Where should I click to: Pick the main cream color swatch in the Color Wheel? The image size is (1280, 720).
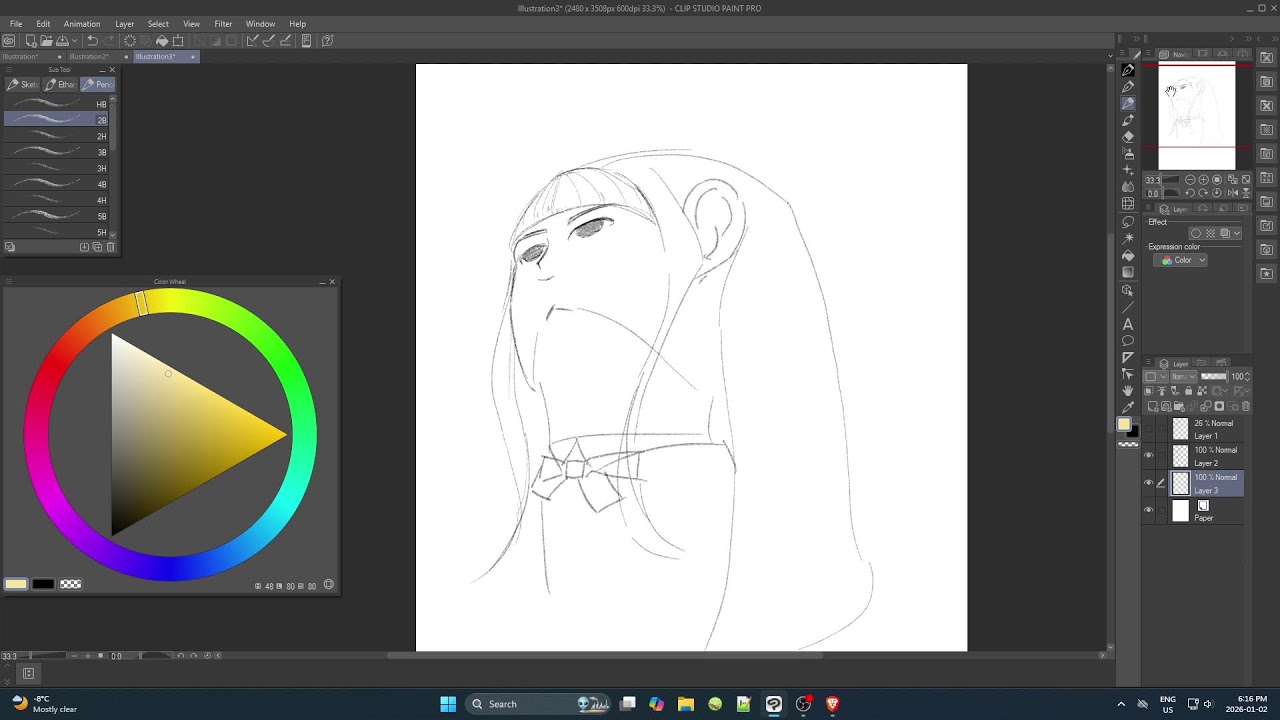pos(16,584)
